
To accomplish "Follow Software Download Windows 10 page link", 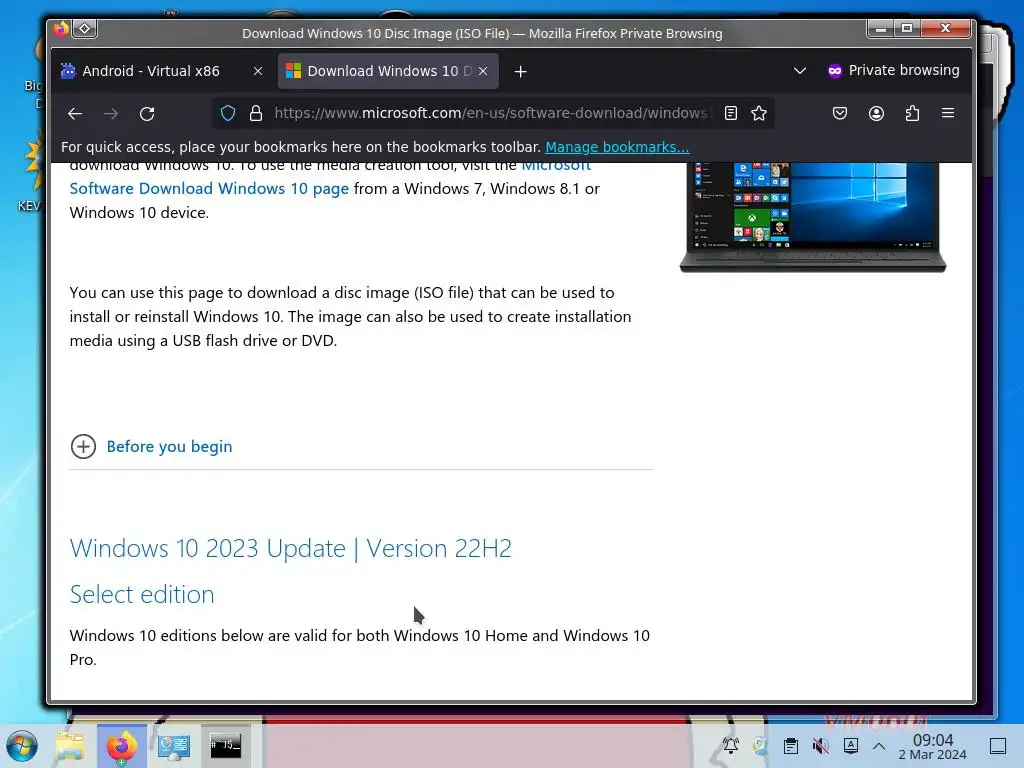I will pyautogui.click(x=209, y=189).
